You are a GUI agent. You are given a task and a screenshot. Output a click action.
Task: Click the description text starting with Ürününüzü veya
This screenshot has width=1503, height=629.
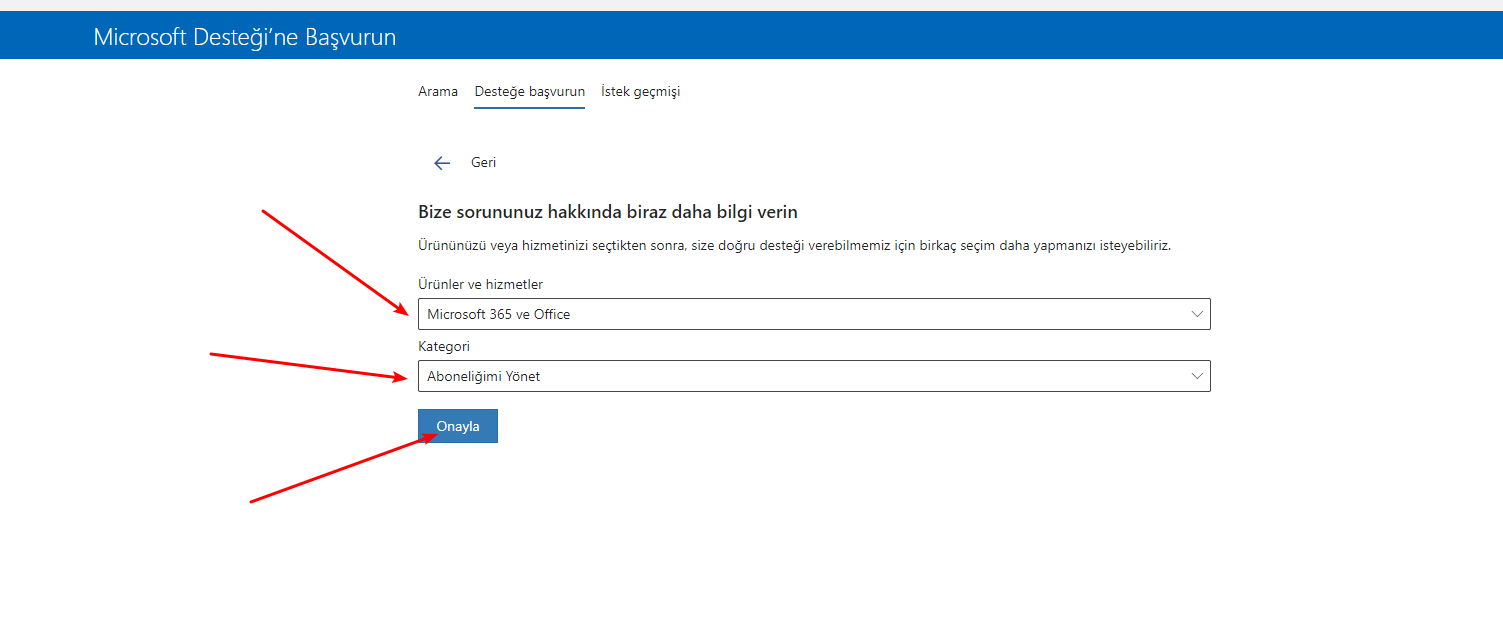tap(794, 245)
